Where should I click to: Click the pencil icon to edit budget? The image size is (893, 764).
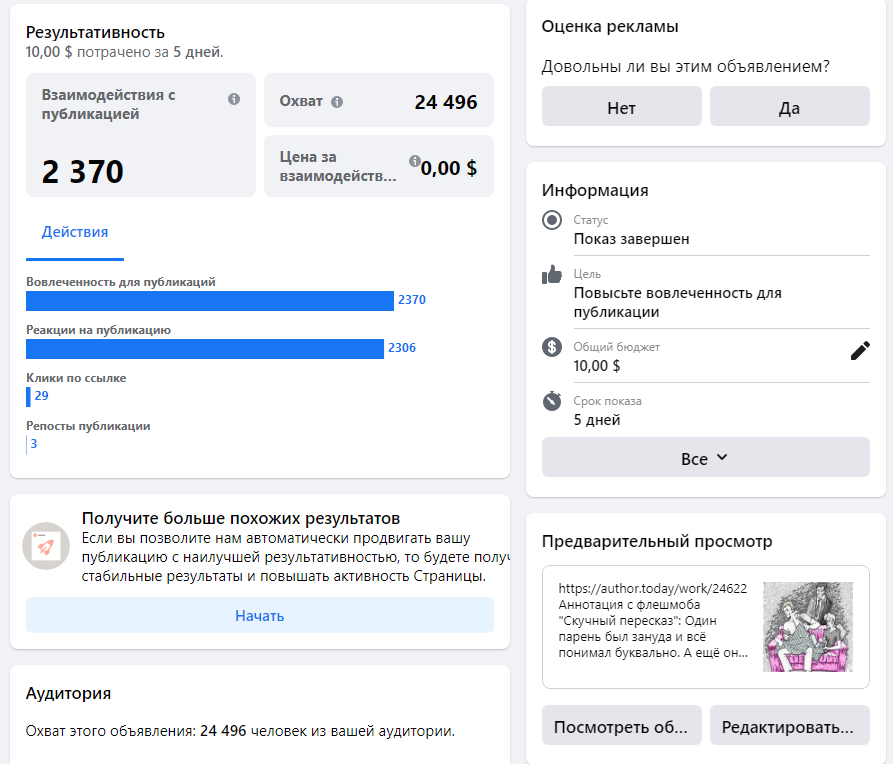pyautogui.click(x=860, y=350)
